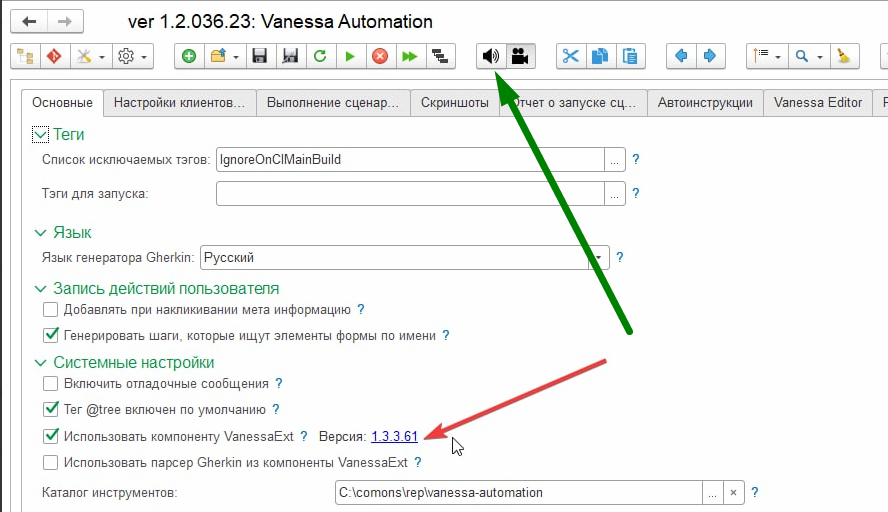Enable Добавлять при накликивании мета информацию
The height and width of the screenshot is (512, 888).
coord(50,310)
